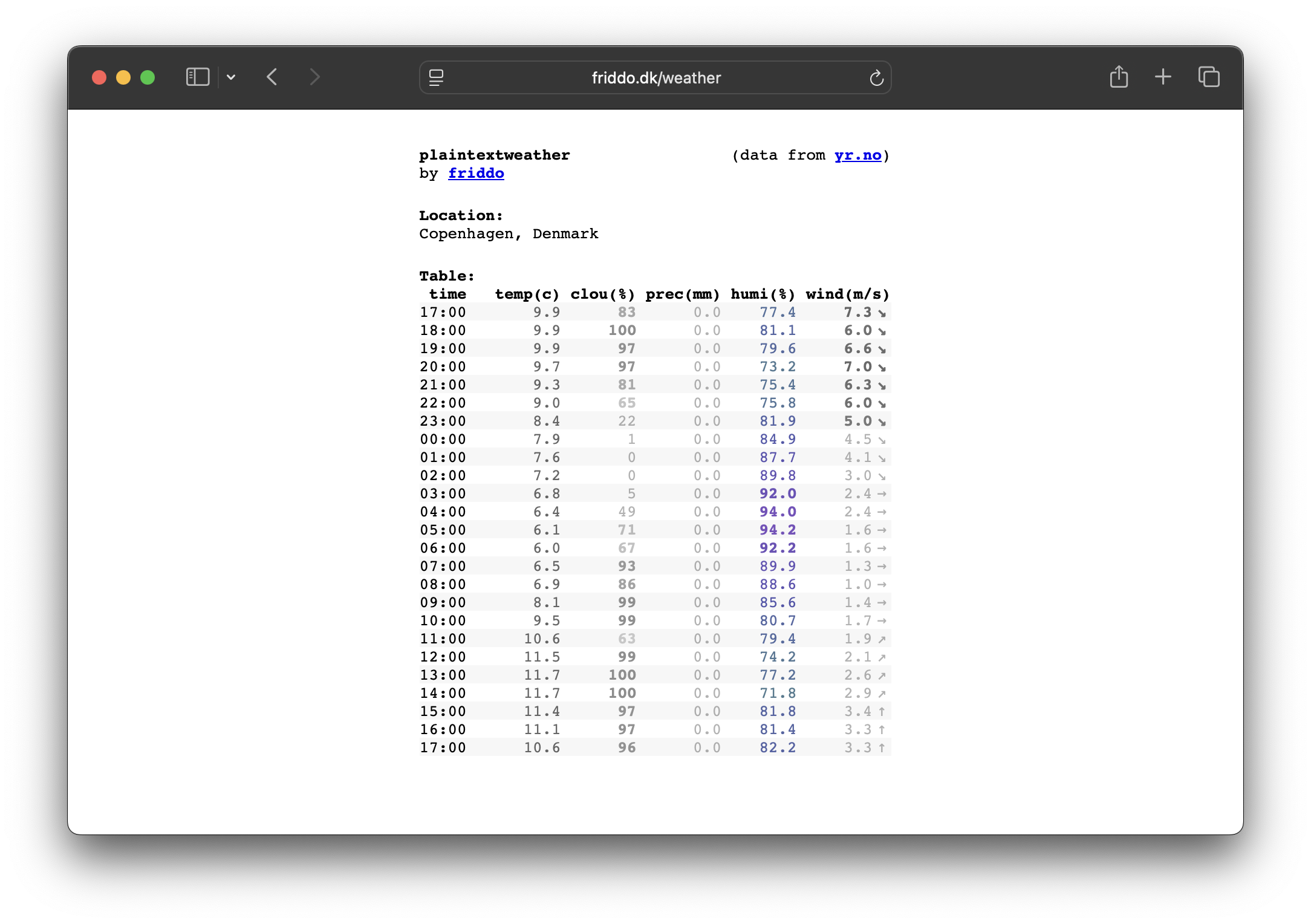Click the 18:00 cloud value 100
This screenshot has width=1311, height=924.
tap(622, 331)
